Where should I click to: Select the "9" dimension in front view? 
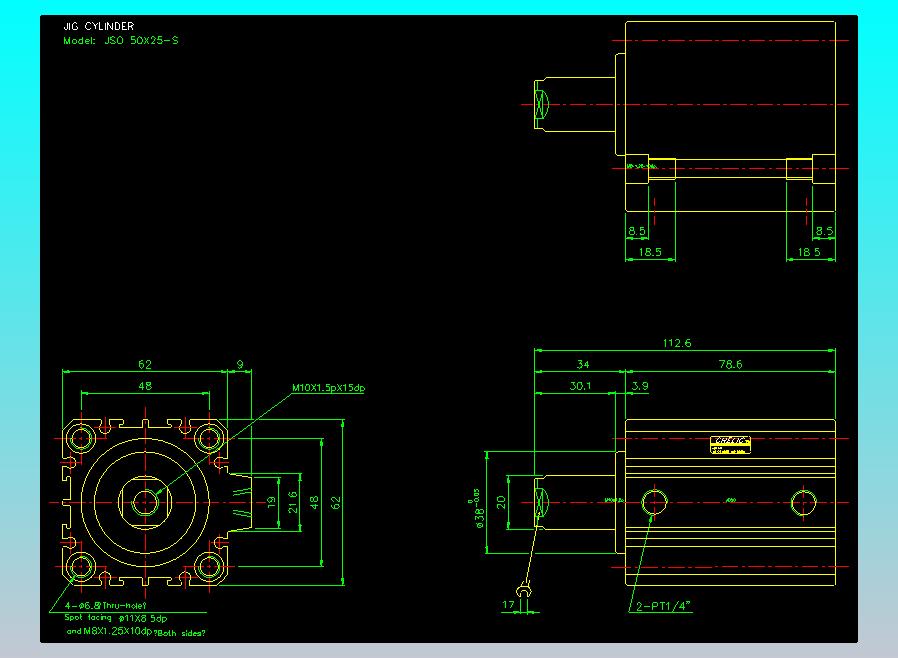pos(240,364)
